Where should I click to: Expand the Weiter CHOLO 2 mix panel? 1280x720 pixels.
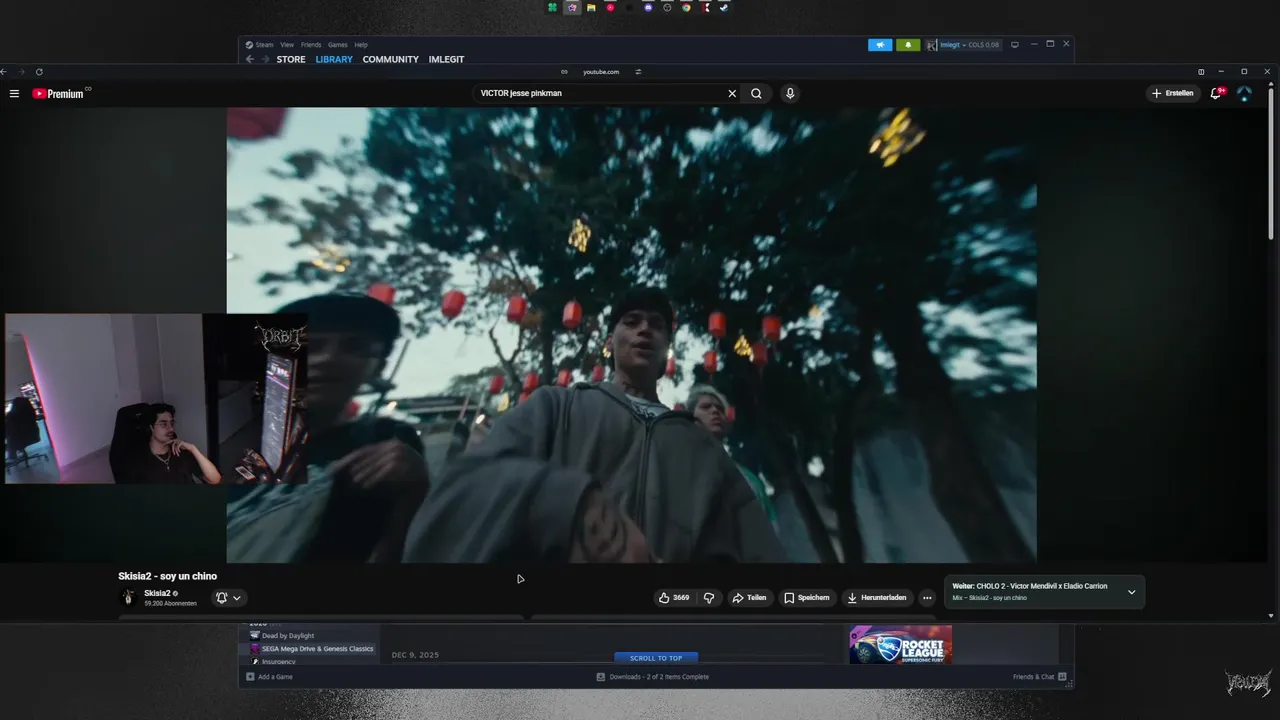pyautogui.click(x=1131, y=592)
